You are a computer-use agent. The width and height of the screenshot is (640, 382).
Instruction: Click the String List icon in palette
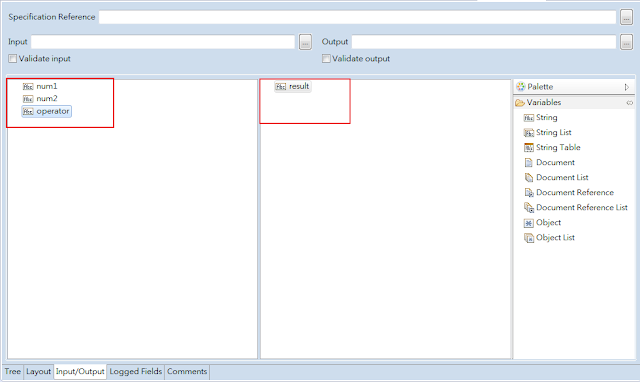click(x=529, y=133)
